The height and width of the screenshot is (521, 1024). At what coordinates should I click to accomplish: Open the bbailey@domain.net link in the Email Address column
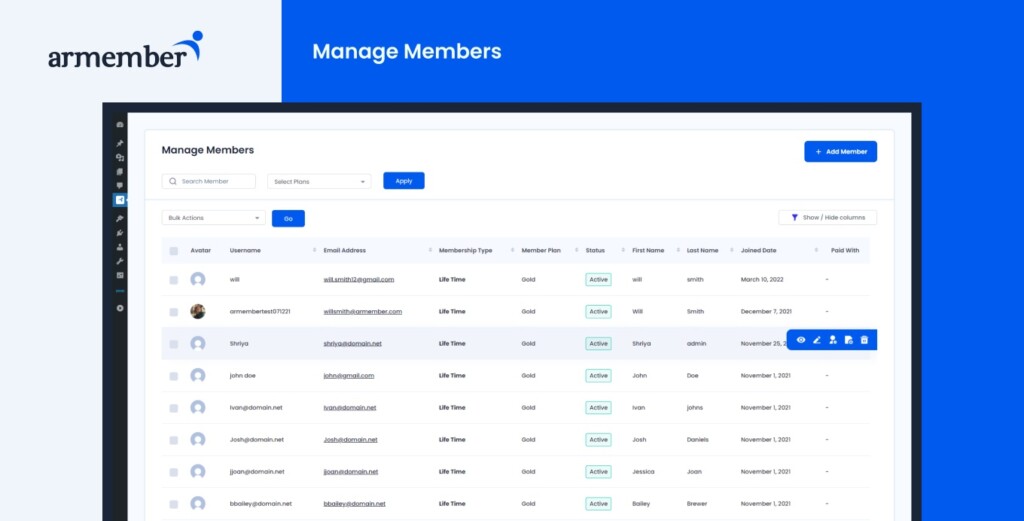(x=355, y=503)
